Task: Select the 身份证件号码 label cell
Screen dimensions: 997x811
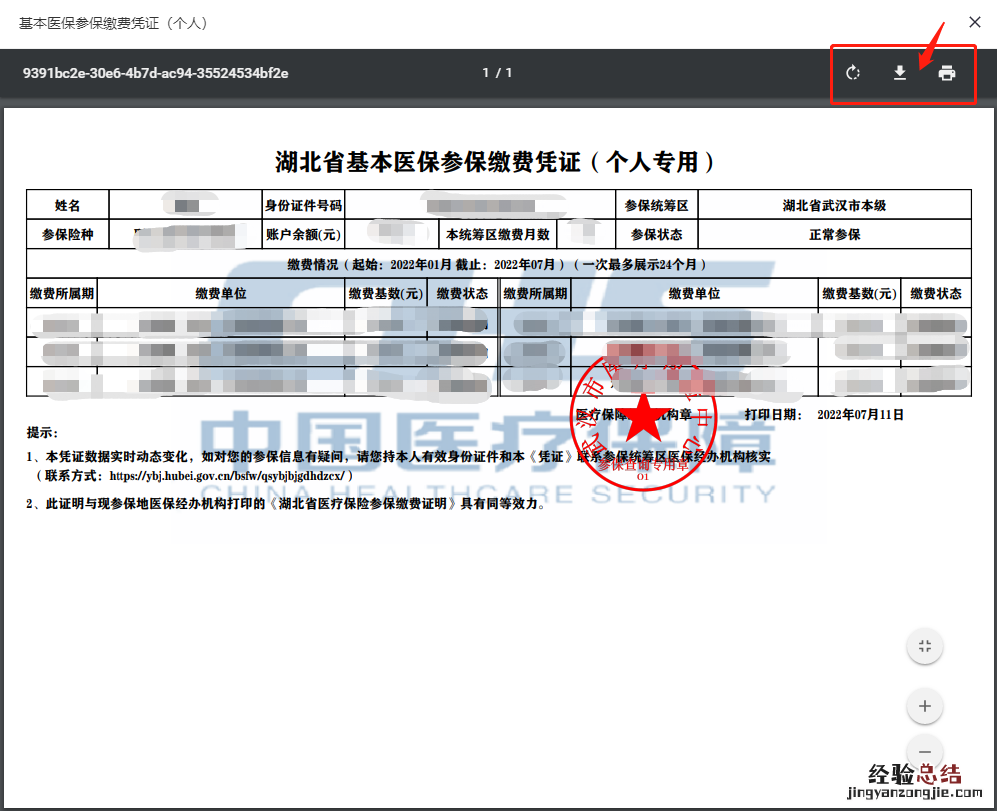Action: (x=303, y=205)
